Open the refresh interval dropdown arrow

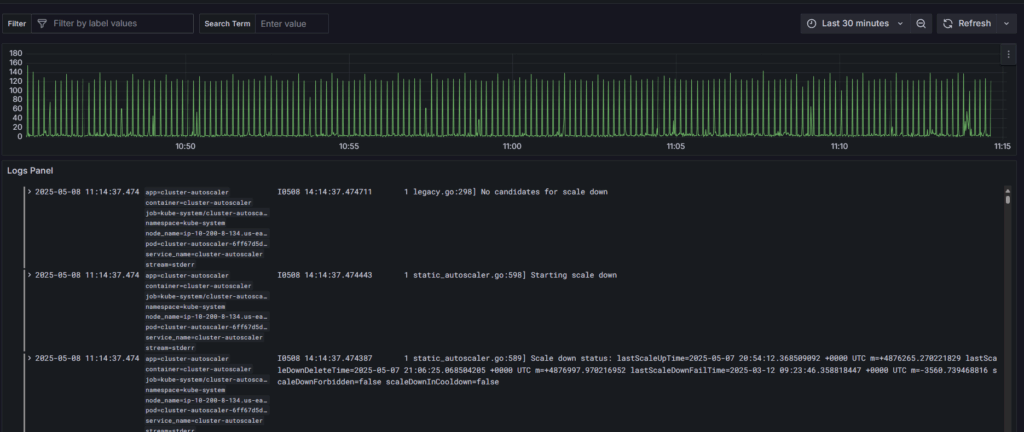click(x=1006, y=23)
